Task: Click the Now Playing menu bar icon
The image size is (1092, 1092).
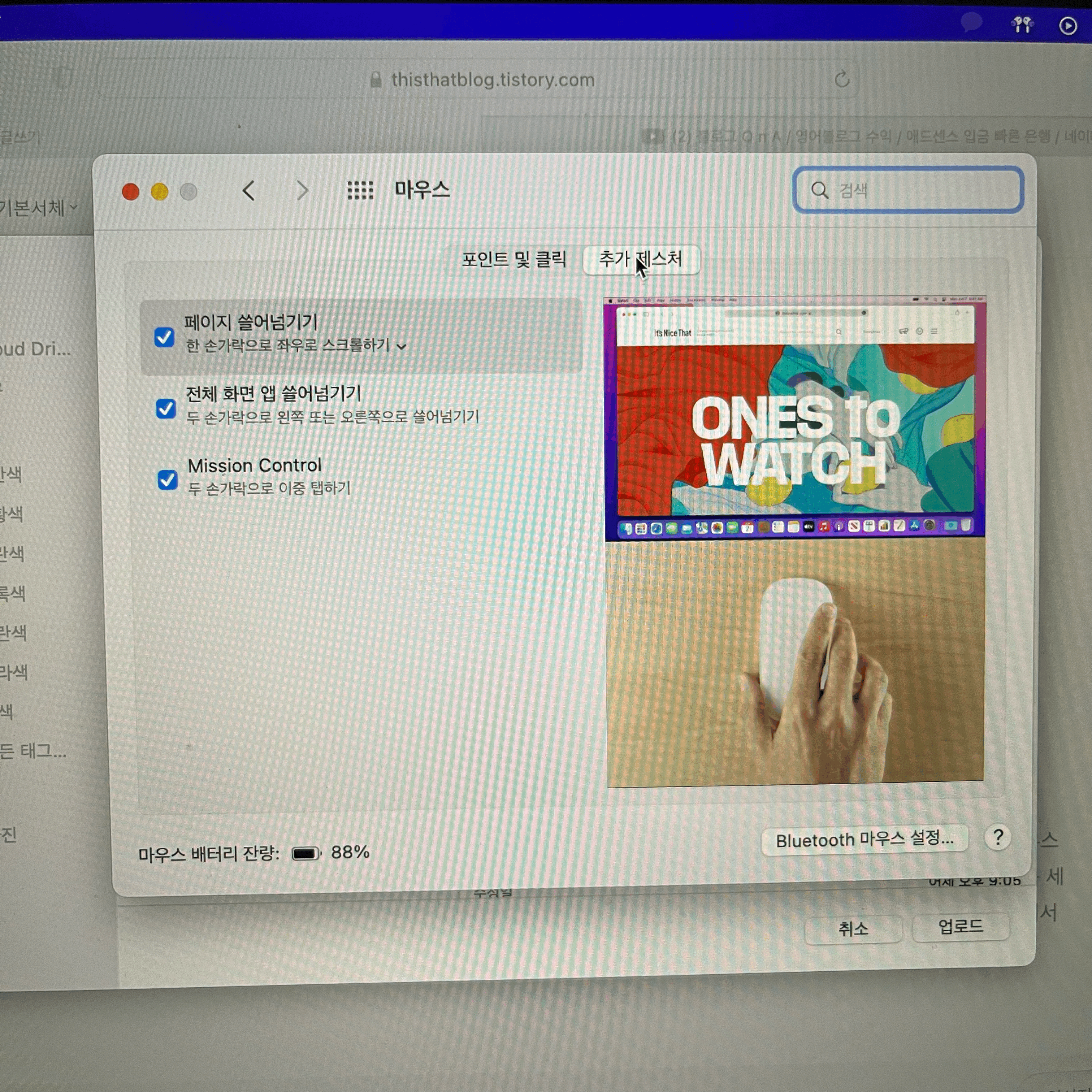Action: (x=1068, y=26)
